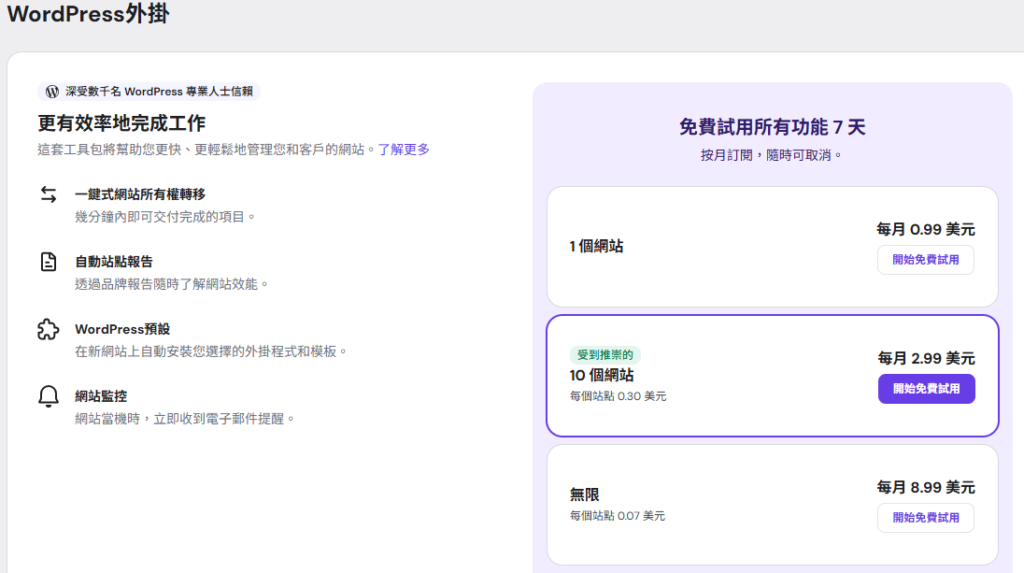Click 每個站點 0.30 美元 text
Viewport: 1024px width, 573px height.
[x=618, y=396]
